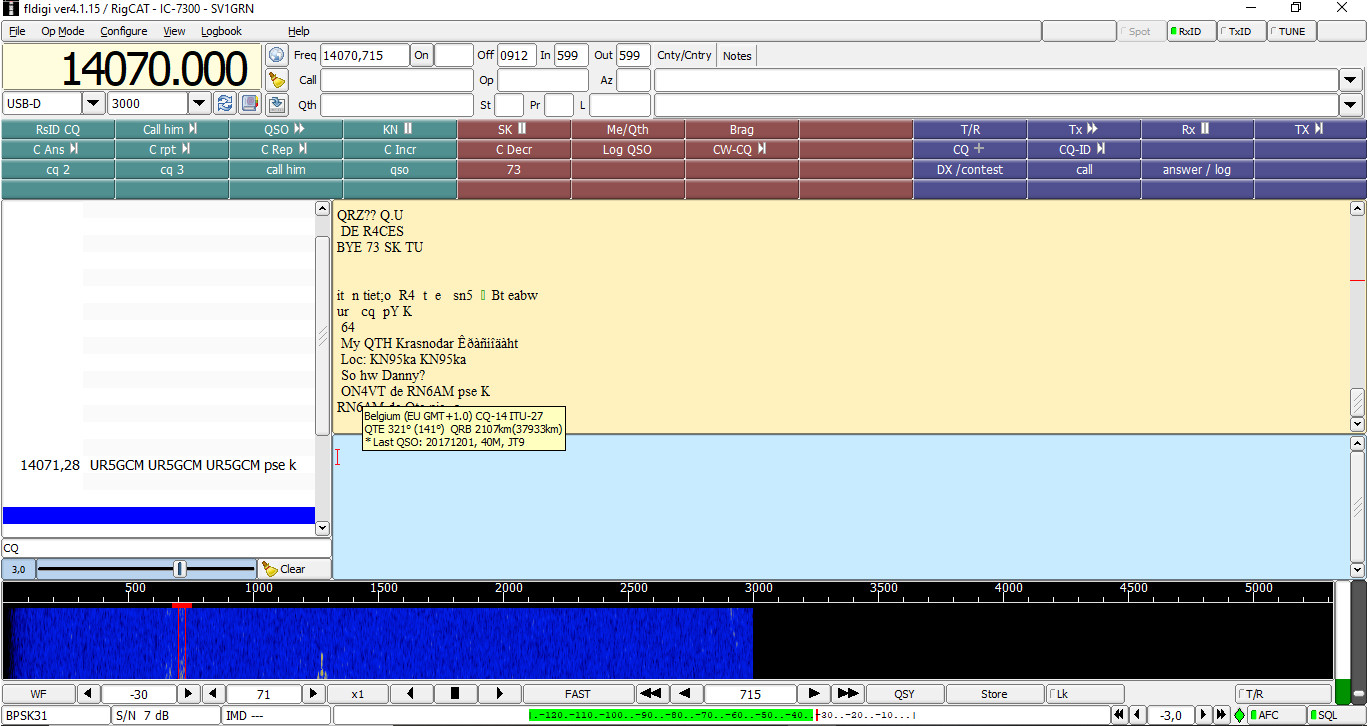Image resolution: width=1368 pixels, height=726 pixels.
Task: Click the Call him macro button with the skip-forward icon
Action: [172, 130]
